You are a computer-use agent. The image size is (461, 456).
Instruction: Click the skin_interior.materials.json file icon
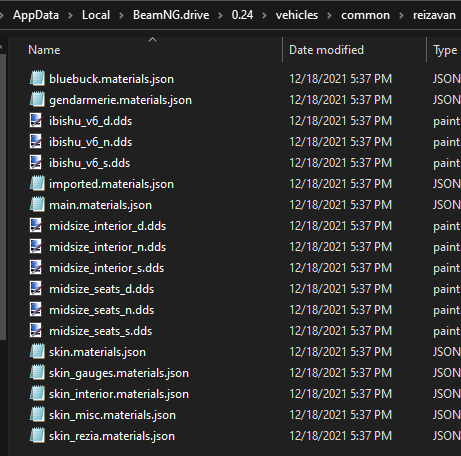point(37,393)
